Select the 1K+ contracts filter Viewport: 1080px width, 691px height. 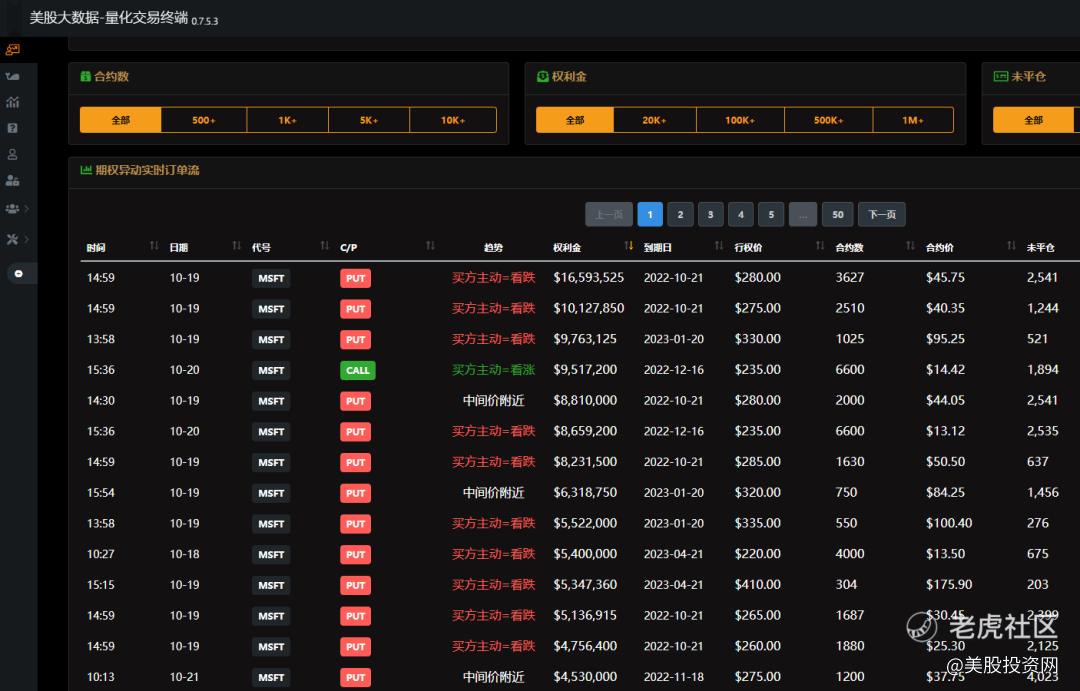click(x=288, y=120)
